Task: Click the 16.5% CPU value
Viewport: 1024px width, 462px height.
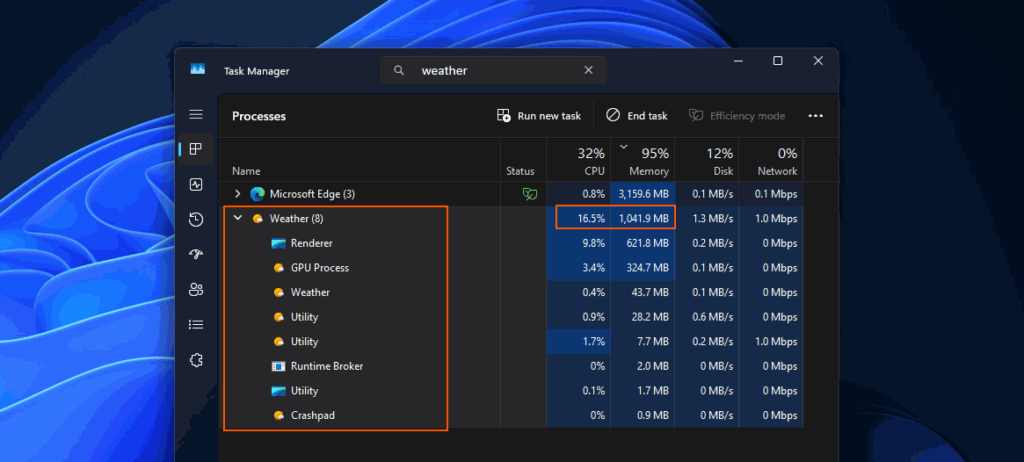Action: tap(591, 219)
